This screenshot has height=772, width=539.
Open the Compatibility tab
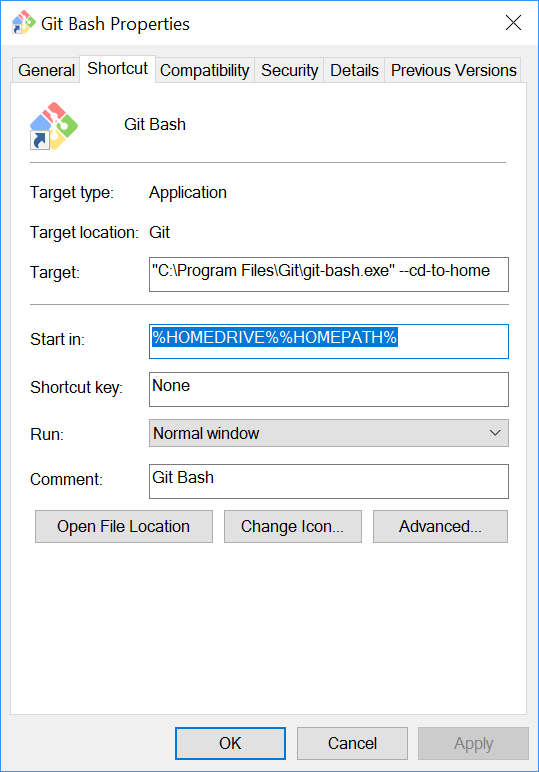(205, 70)
